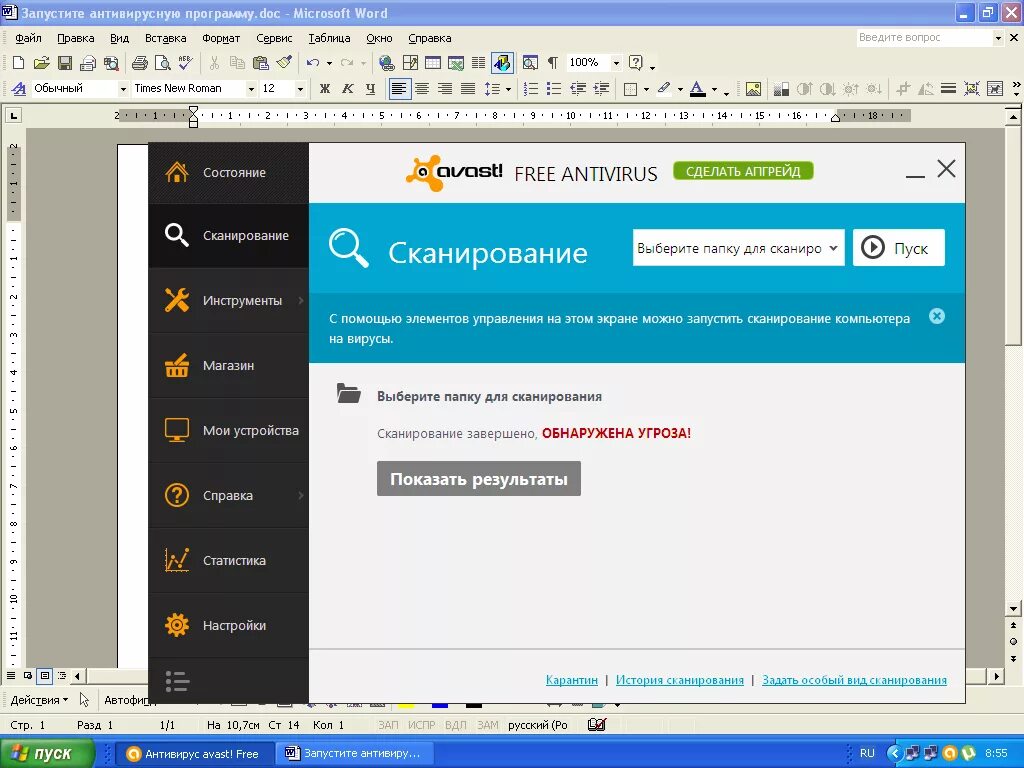This screenshot has width=1024, height=768.
Task: Select Сканирование in avast sidebar
Action: click(x=229, y=235)
